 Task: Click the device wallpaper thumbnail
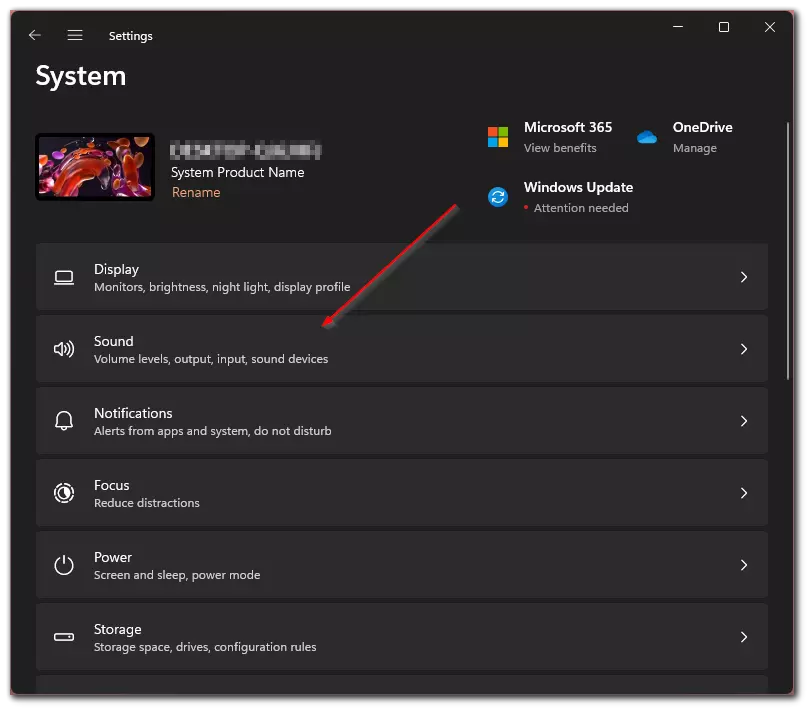click(94, 164)
